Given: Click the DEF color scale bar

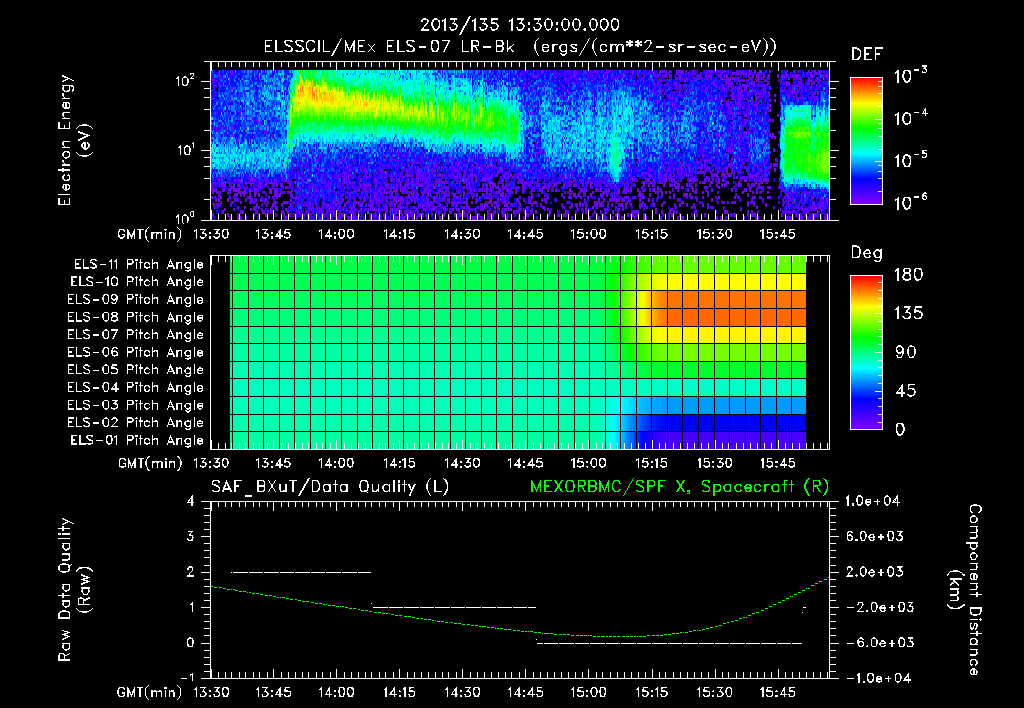Looking at the screenshot, I should point(866,140).
